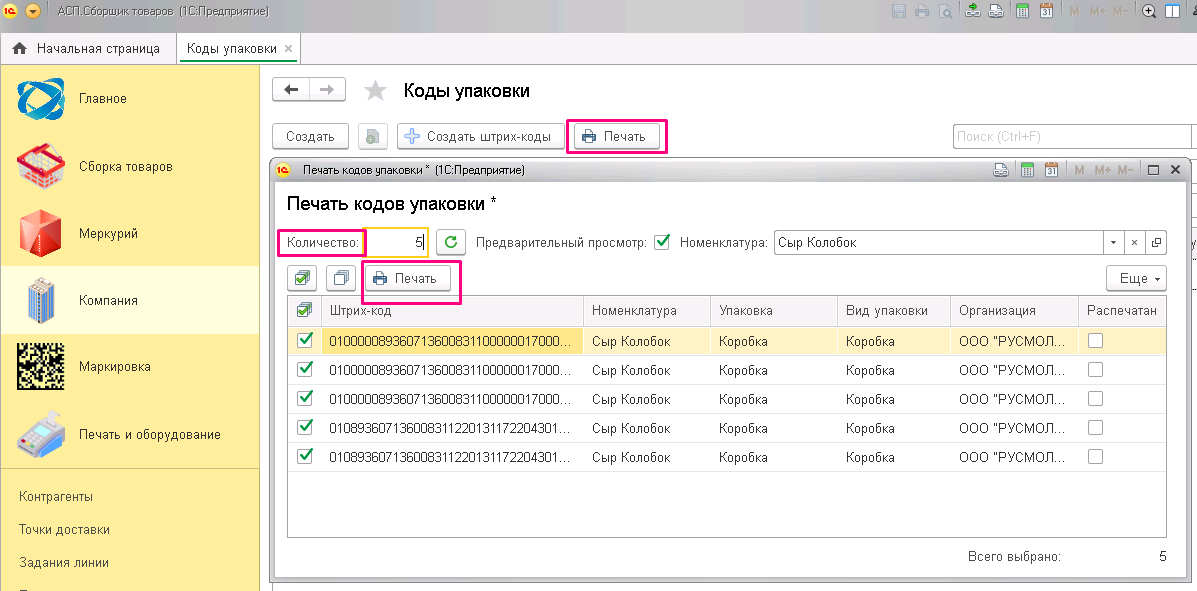1197x591 pixels.
Task: Go back with the left arrow button
Action: pos(291,90)
